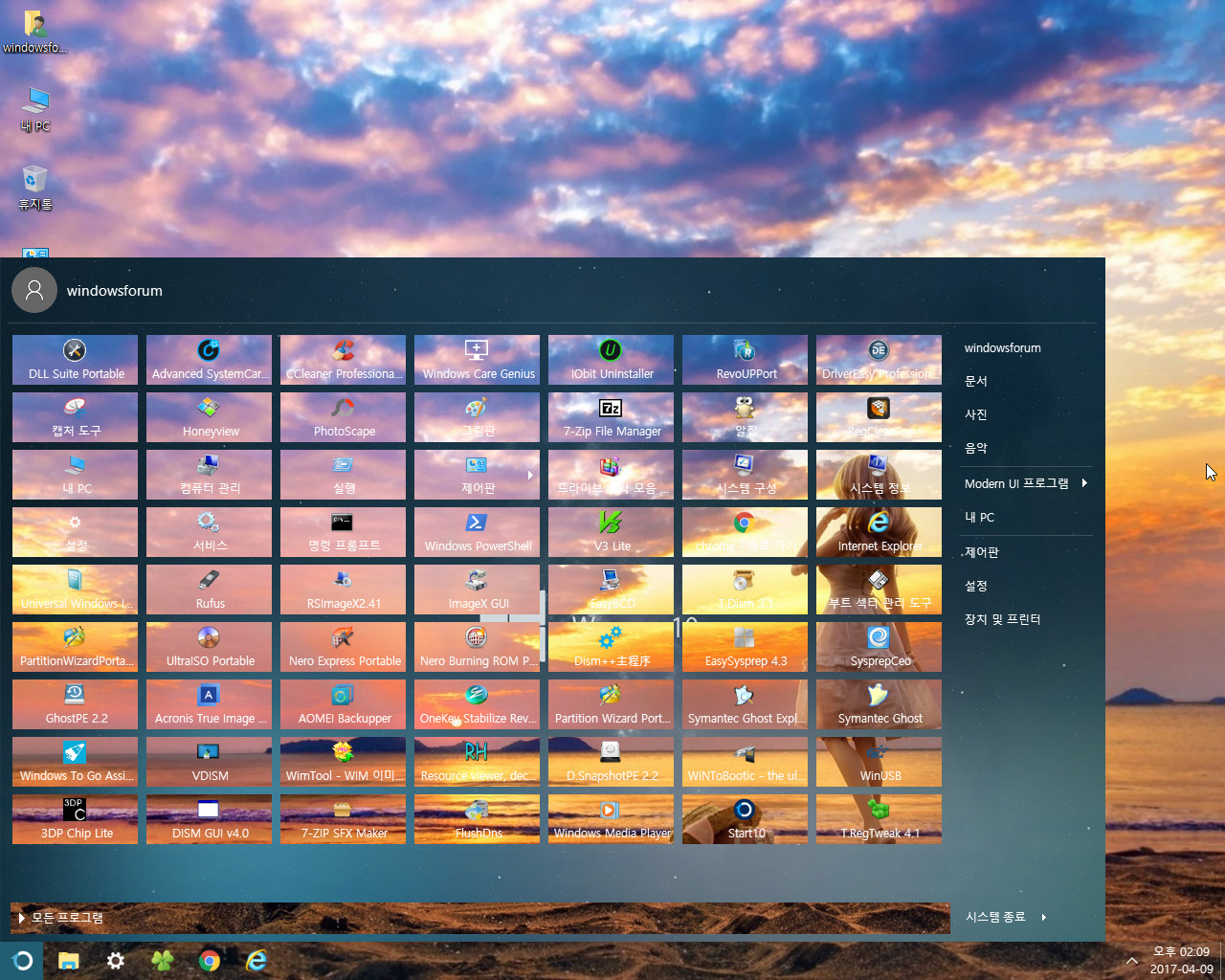The image size is (1225, 980).
Task: Open File Explorer from taskbar
Action: tap(68, 961)
